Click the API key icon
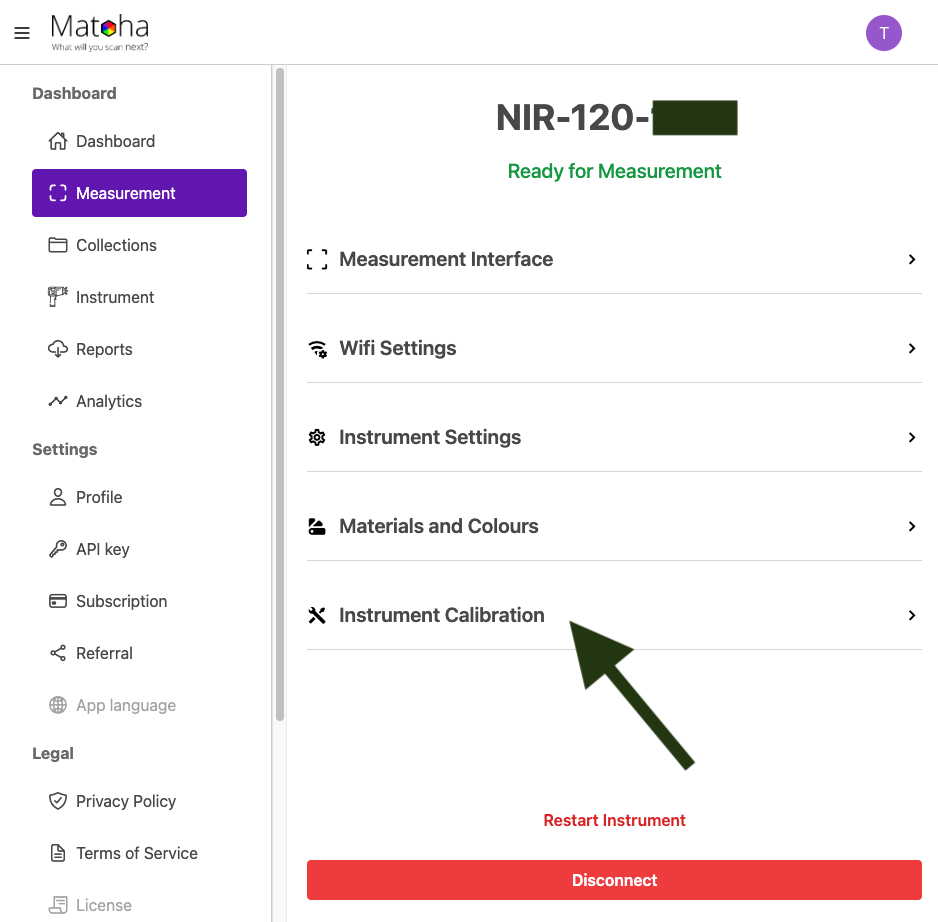 (58, 549)
